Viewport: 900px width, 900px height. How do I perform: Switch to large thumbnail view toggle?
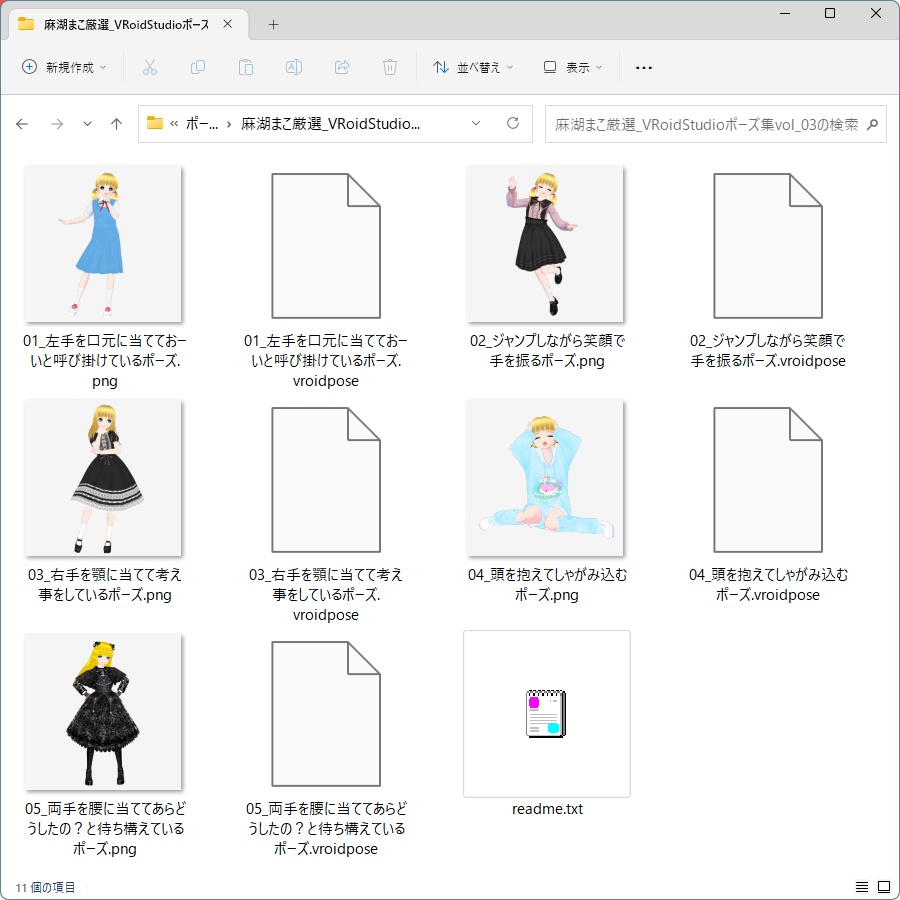point(884,887)
